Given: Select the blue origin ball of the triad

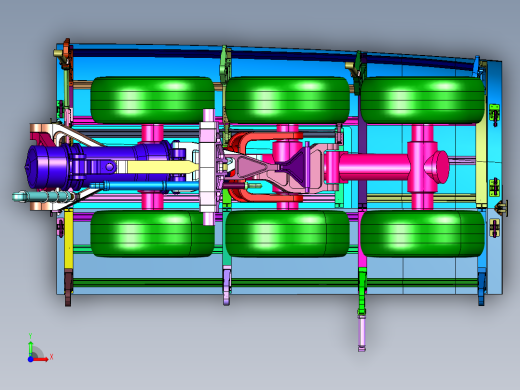Looking at the screenshot, I should click(x=30, y=359).
